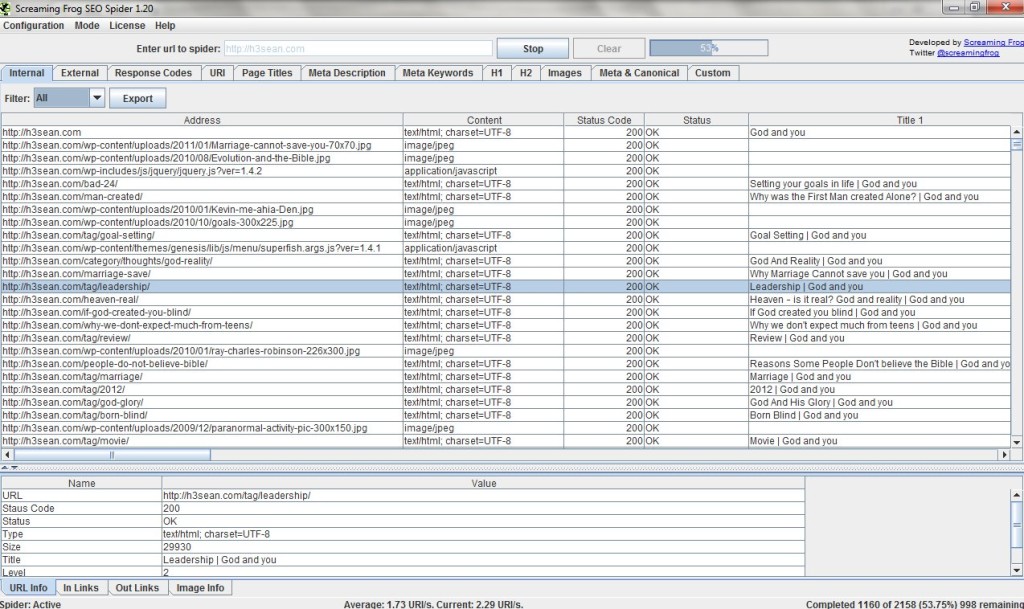Show the Image Info tab
Viewport: 1024px width, 609px height.
coord(201,588)
